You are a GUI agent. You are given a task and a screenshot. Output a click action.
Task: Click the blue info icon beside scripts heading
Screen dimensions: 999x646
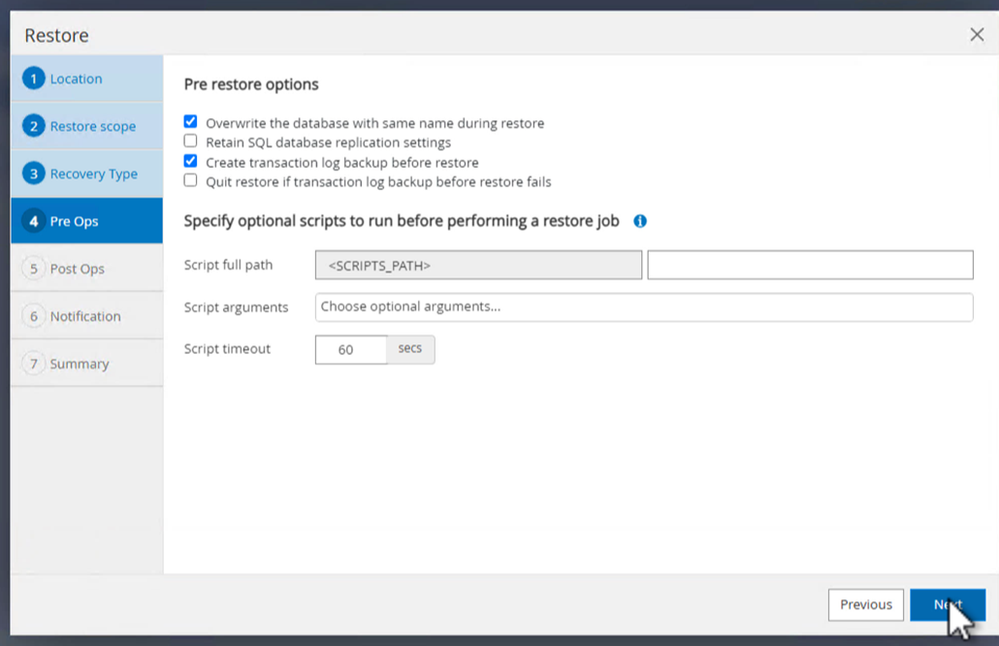tap(640, 221)
